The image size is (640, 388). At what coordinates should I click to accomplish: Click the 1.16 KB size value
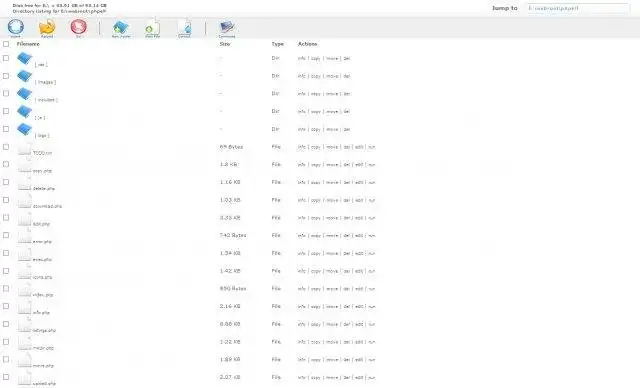point(230,182)
